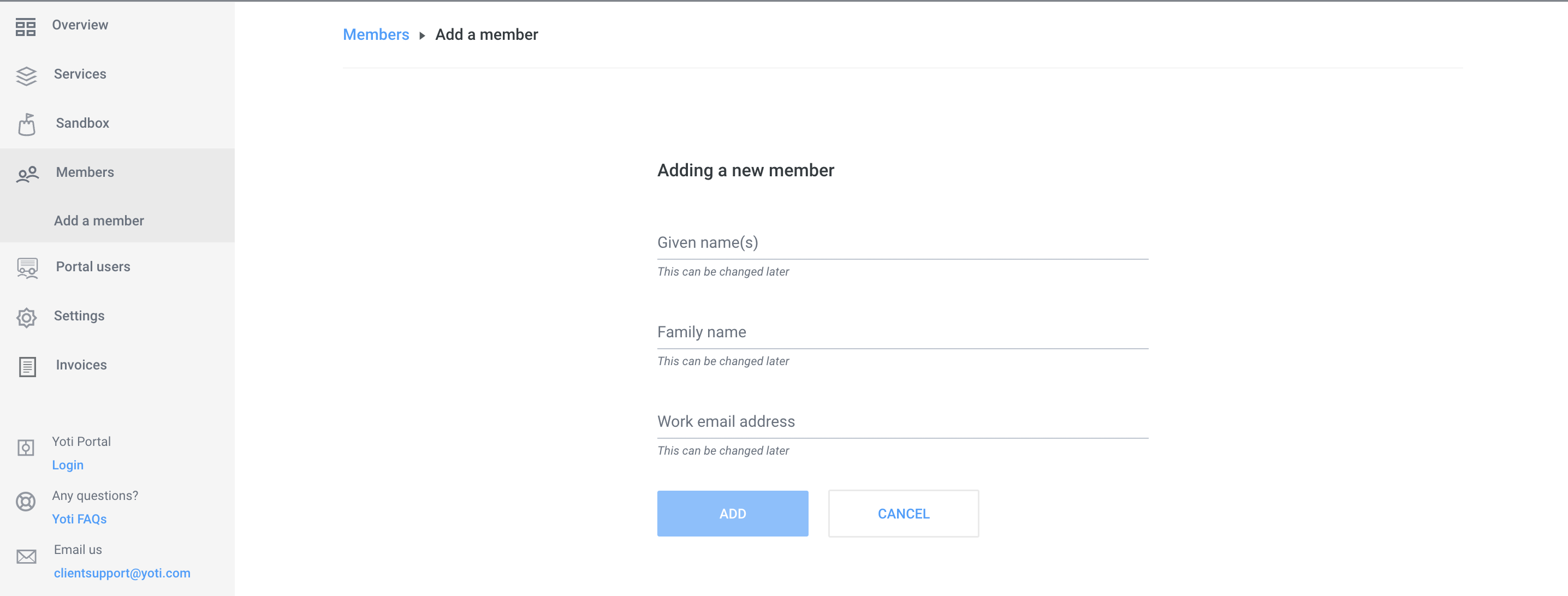Focus the Given name(s) field
Screen dimensions: 1568x596
(x=902, y=243)
